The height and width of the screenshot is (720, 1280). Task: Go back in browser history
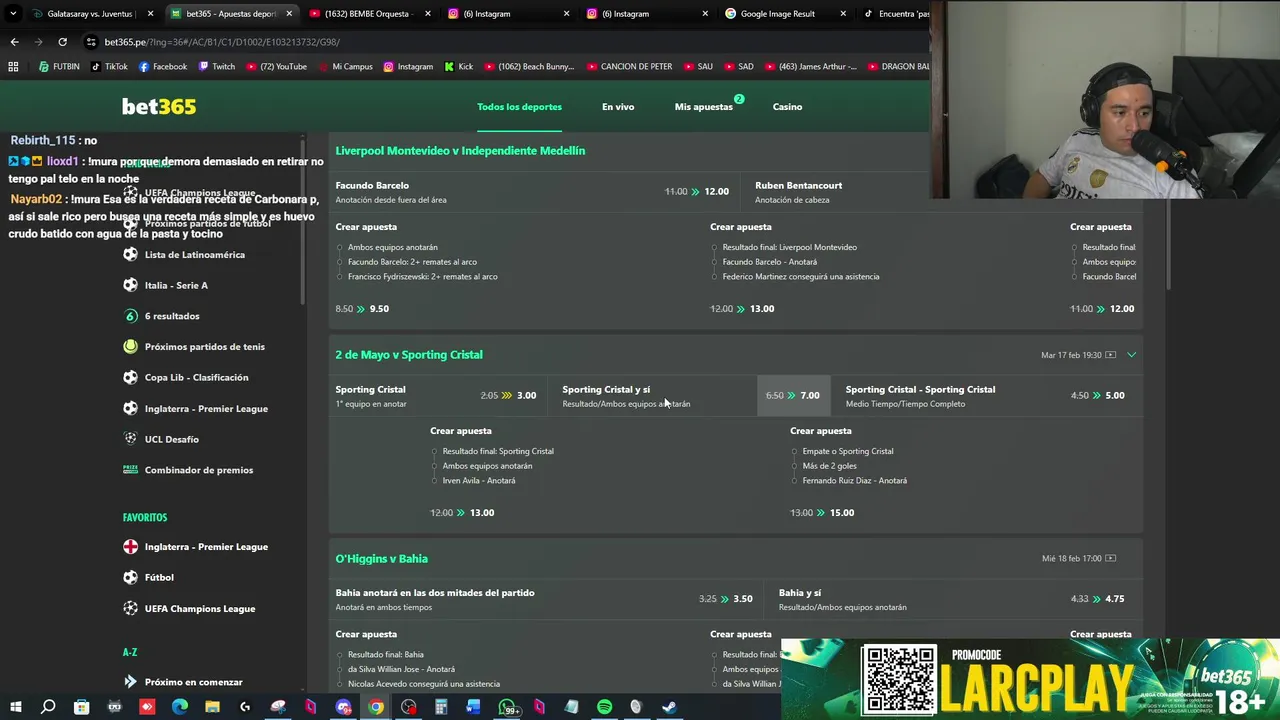click(x=14, y=42)
